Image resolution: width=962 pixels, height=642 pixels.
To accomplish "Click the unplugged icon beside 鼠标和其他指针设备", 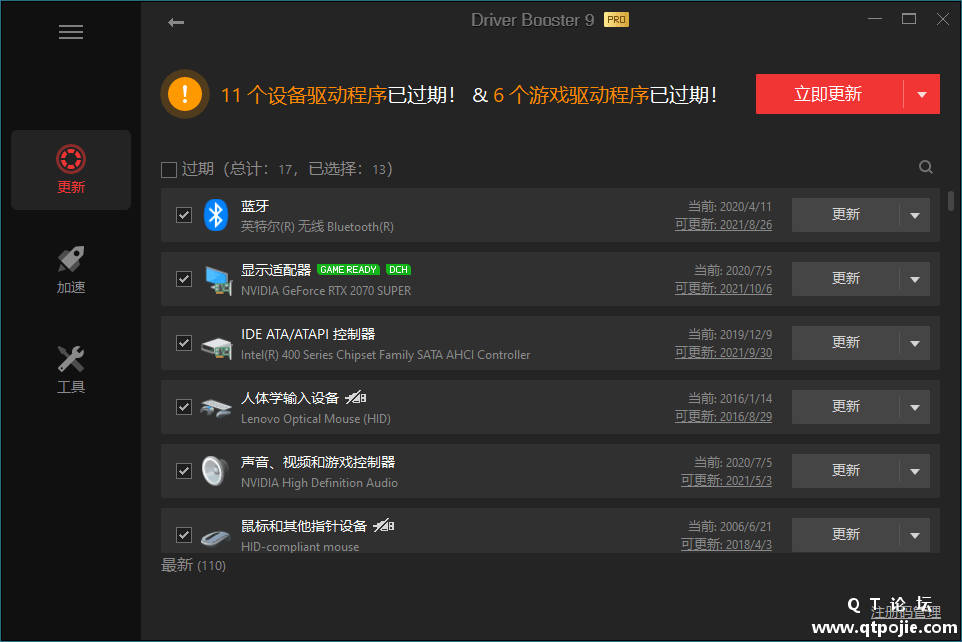I will (x=384, y=525).
